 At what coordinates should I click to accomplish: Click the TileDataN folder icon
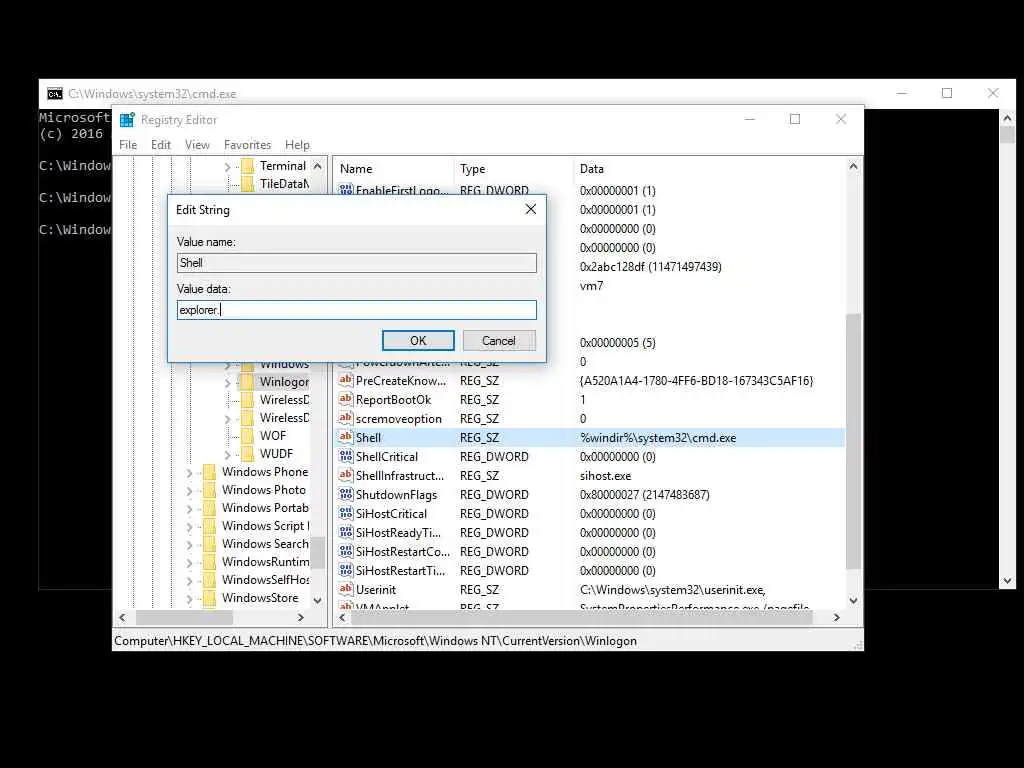[x=248, y=184]
